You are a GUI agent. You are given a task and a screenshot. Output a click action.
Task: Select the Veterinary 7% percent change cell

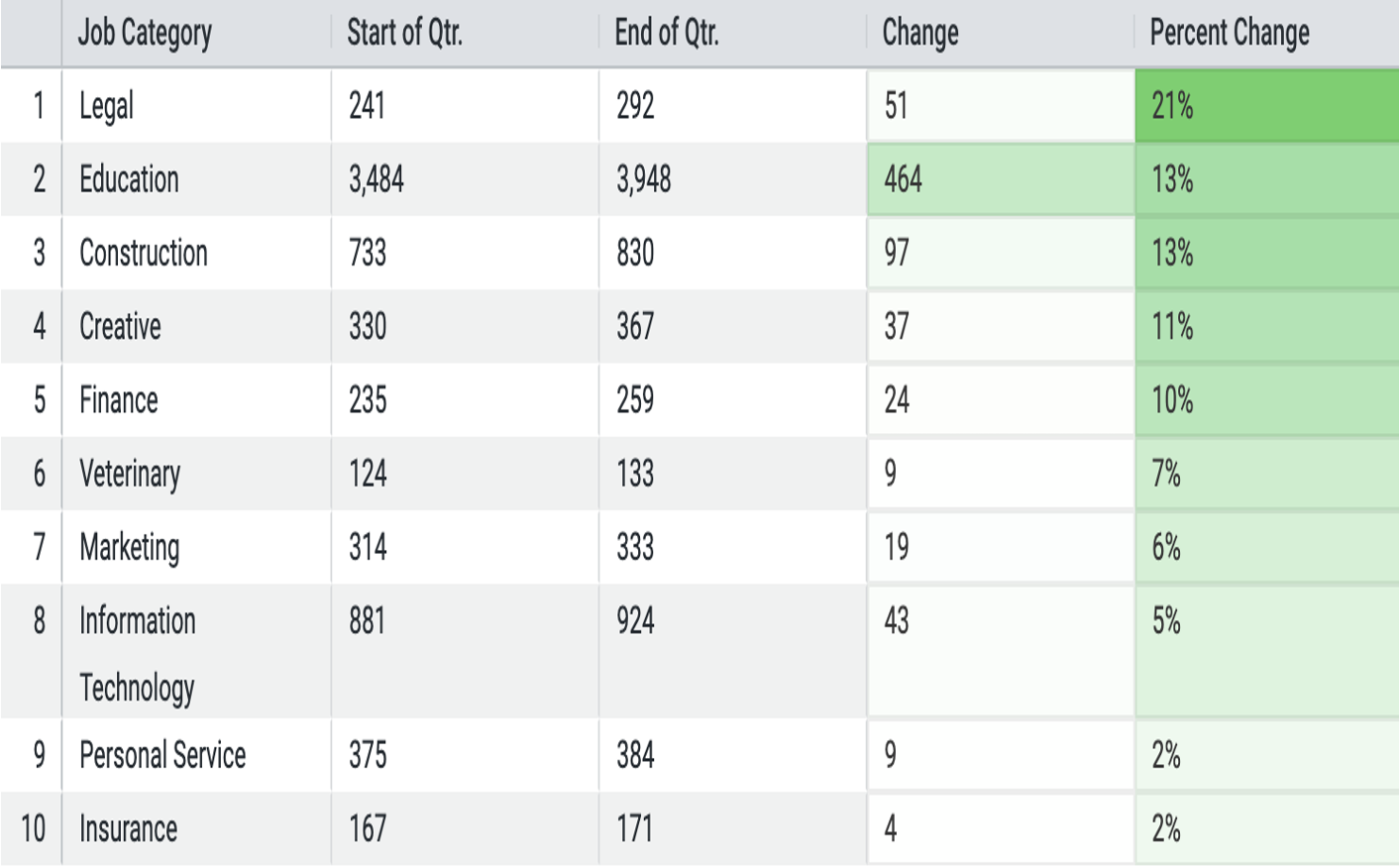pos(1267,474)
